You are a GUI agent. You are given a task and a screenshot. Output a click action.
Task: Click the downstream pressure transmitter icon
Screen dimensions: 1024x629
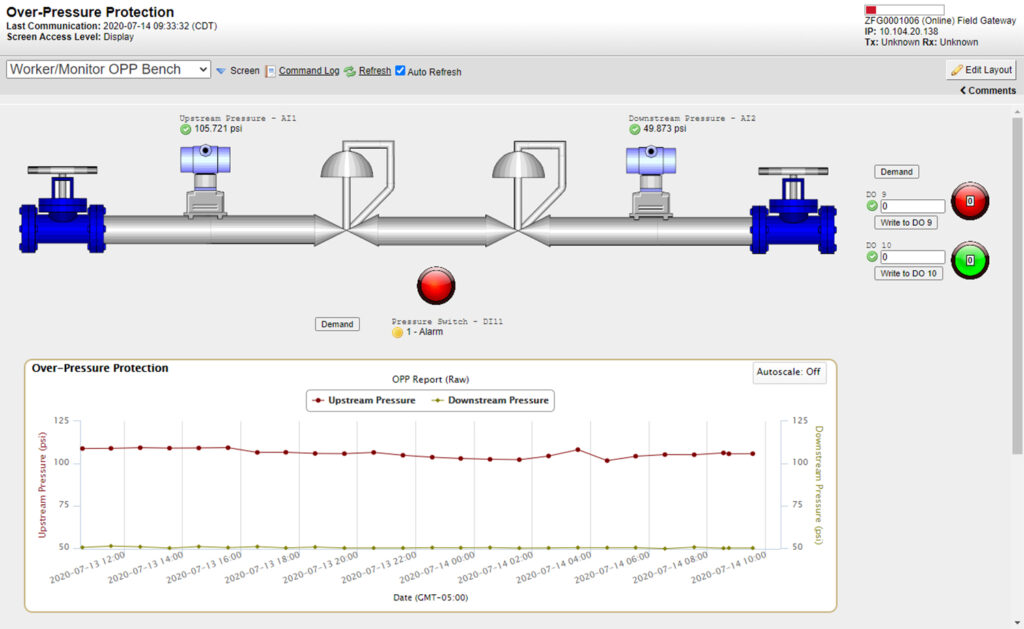click(651, 178)
